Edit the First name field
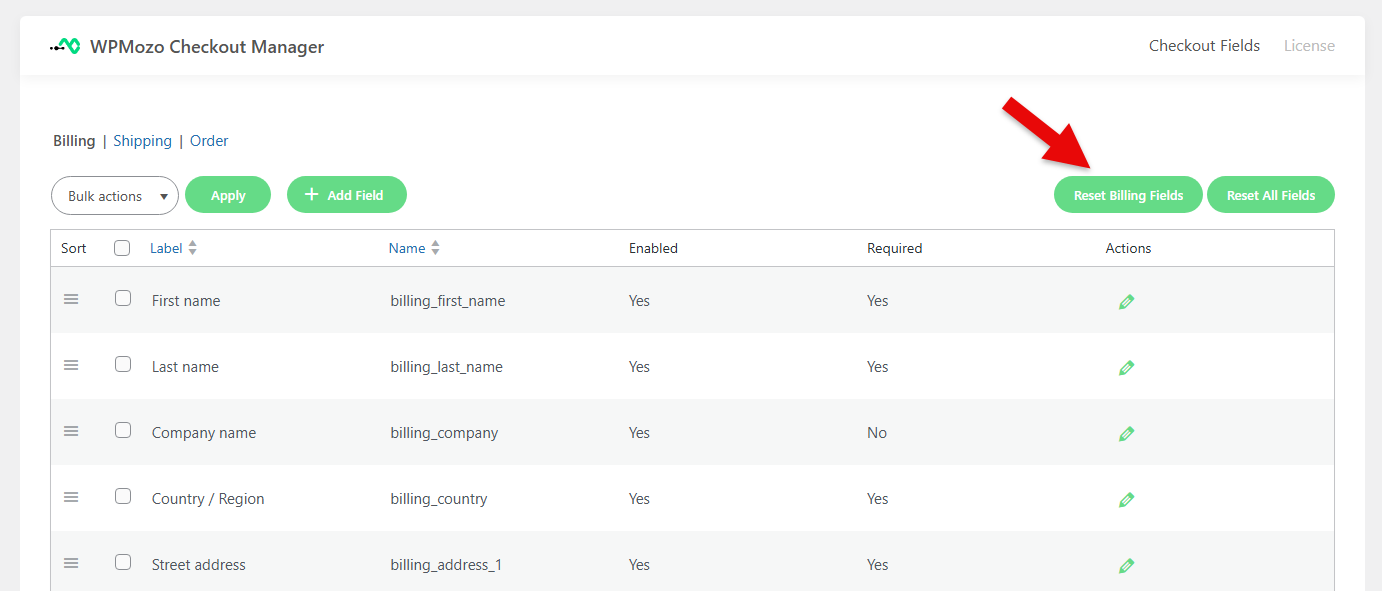 pos(1126,302)
